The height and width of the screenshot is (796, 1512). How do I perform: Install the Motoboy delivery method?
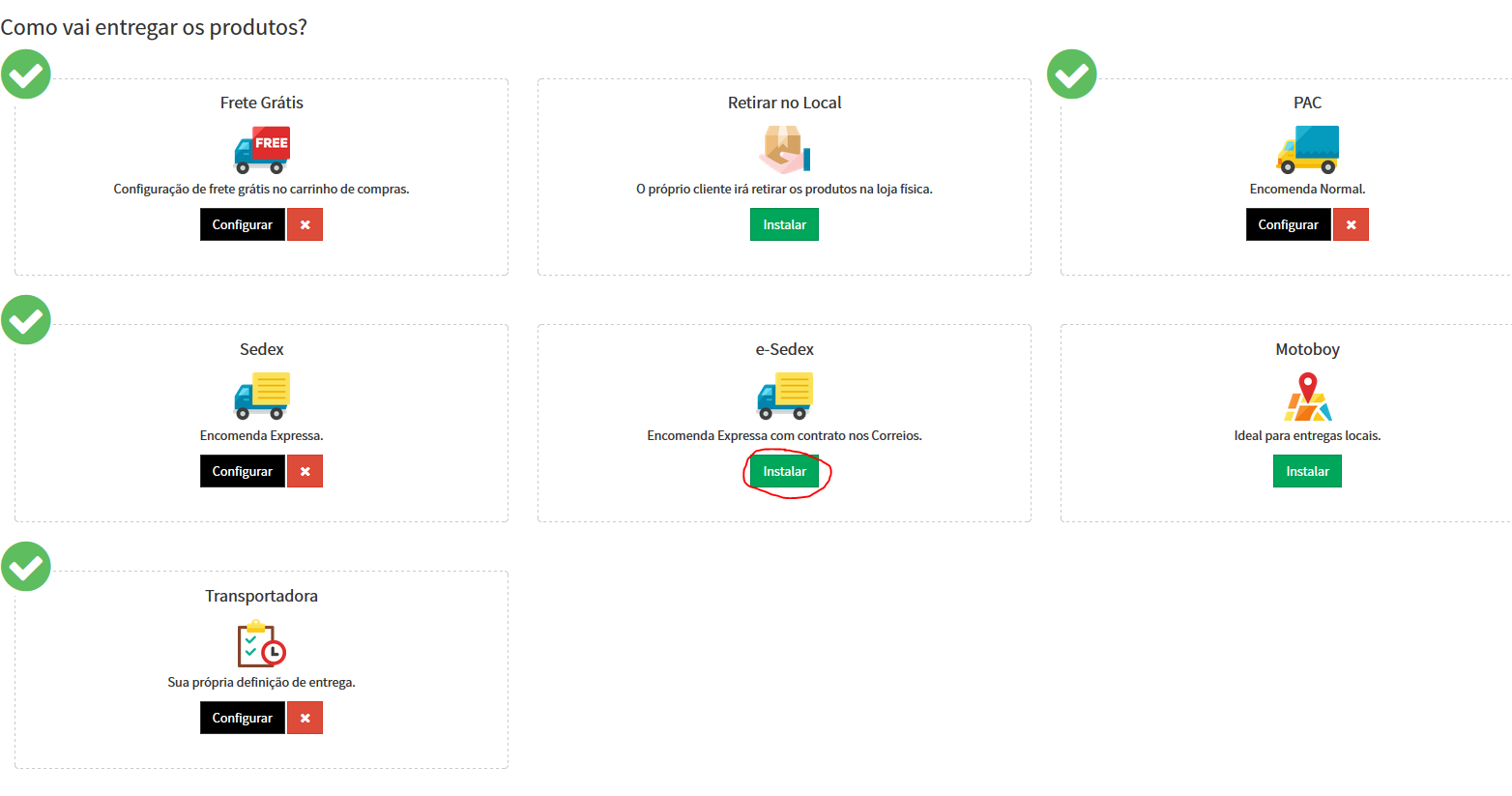1307,471
